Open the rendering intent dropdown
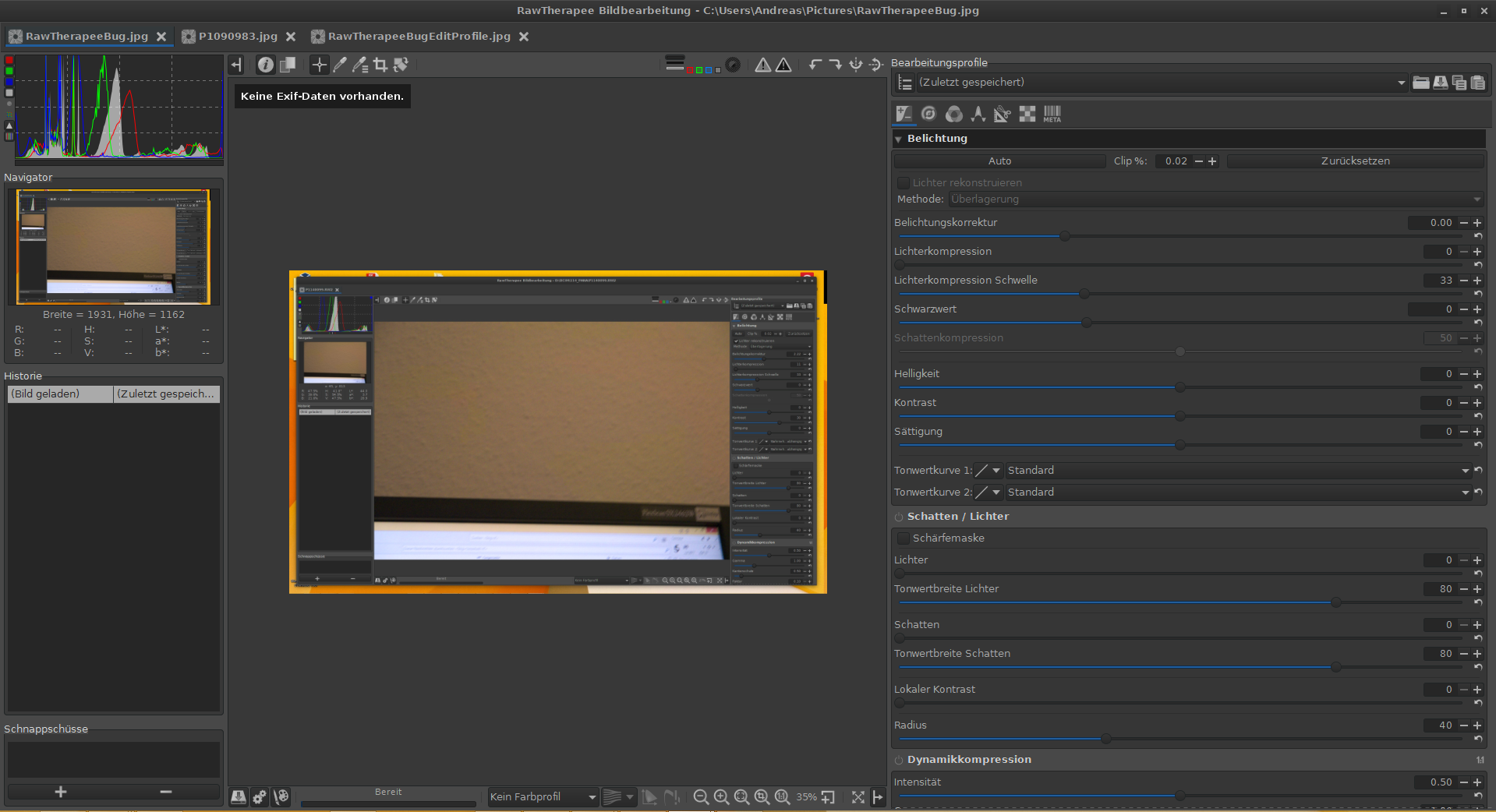This screenshot has width=1496, height=812. [618, 796]
